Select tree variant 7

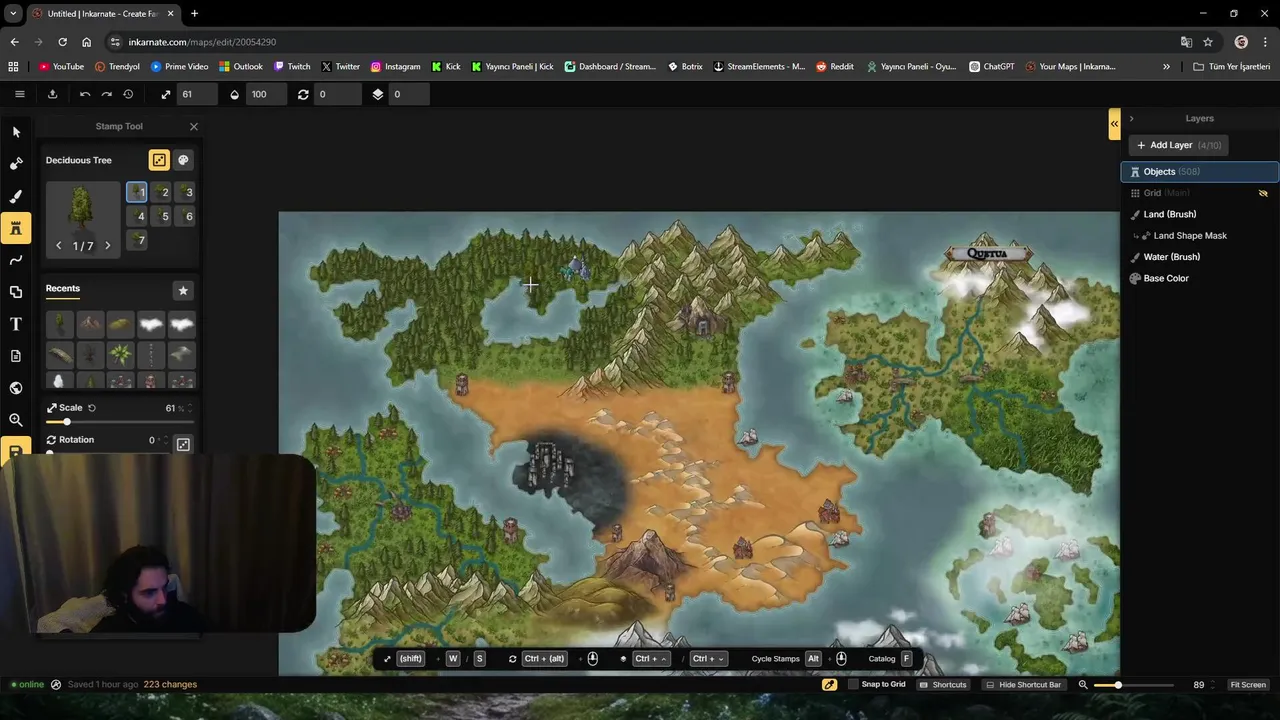[137, 240]
